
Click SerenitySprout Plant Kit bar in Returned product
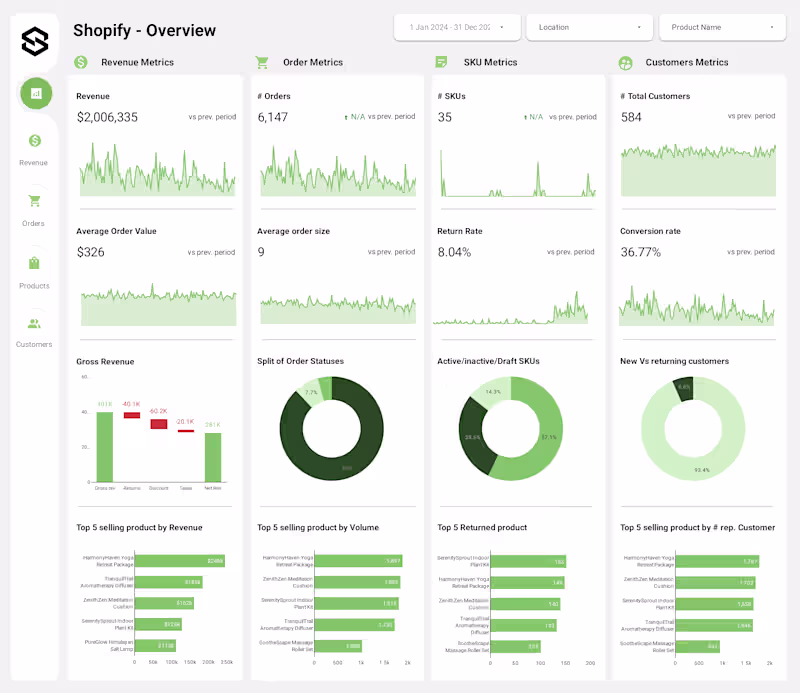click(x=528, y=561)
